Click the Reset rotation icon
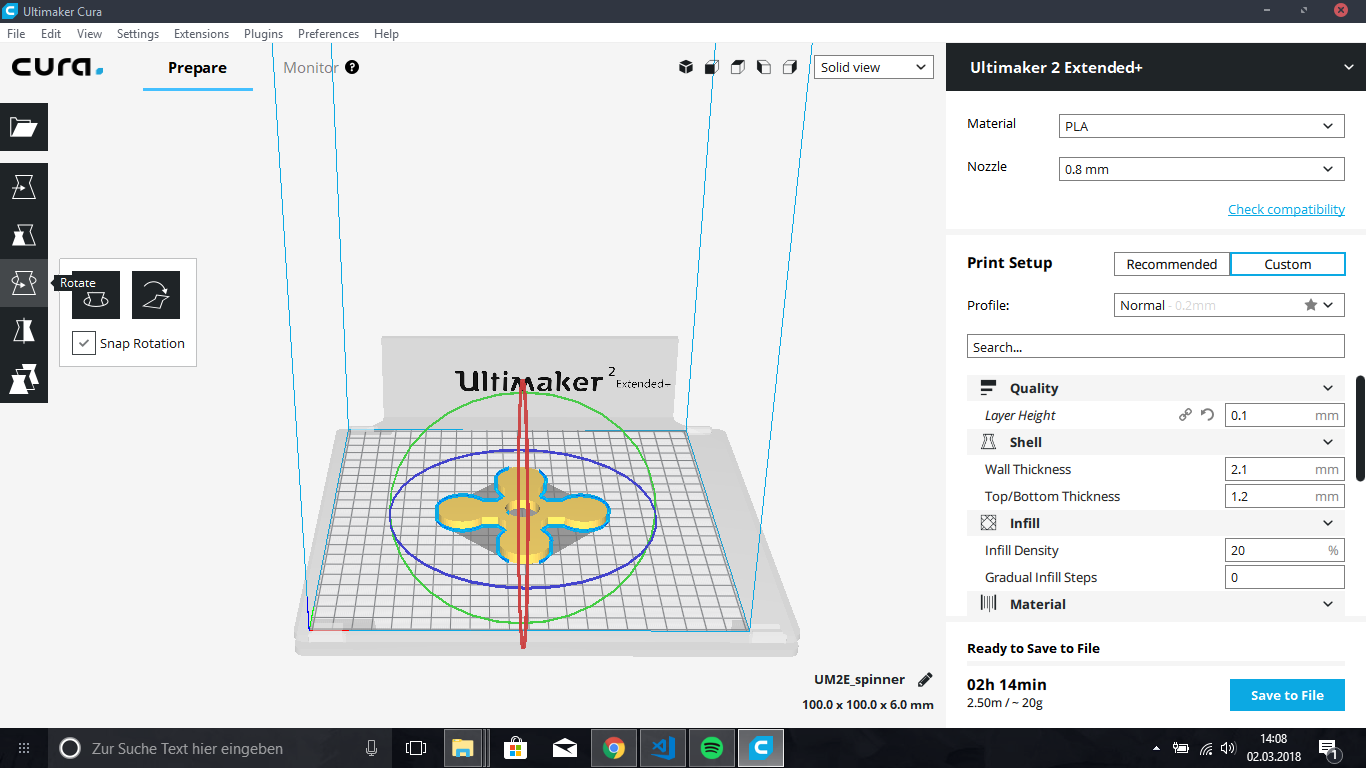Viewport: 1366px width, 768px height. coord(96,295)
